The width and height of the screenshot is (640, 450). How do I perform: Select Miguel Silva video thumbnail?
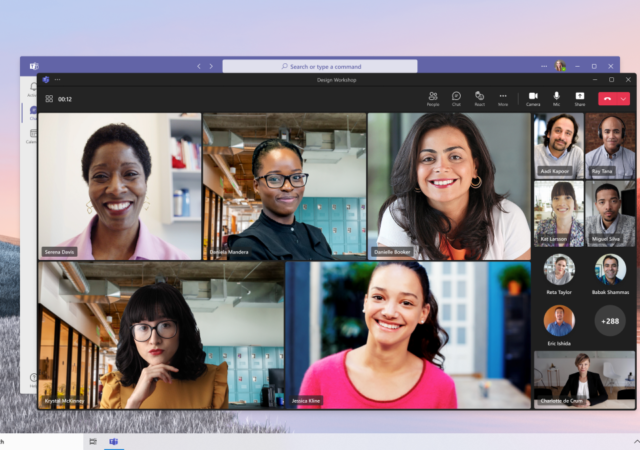coord(610,214)
